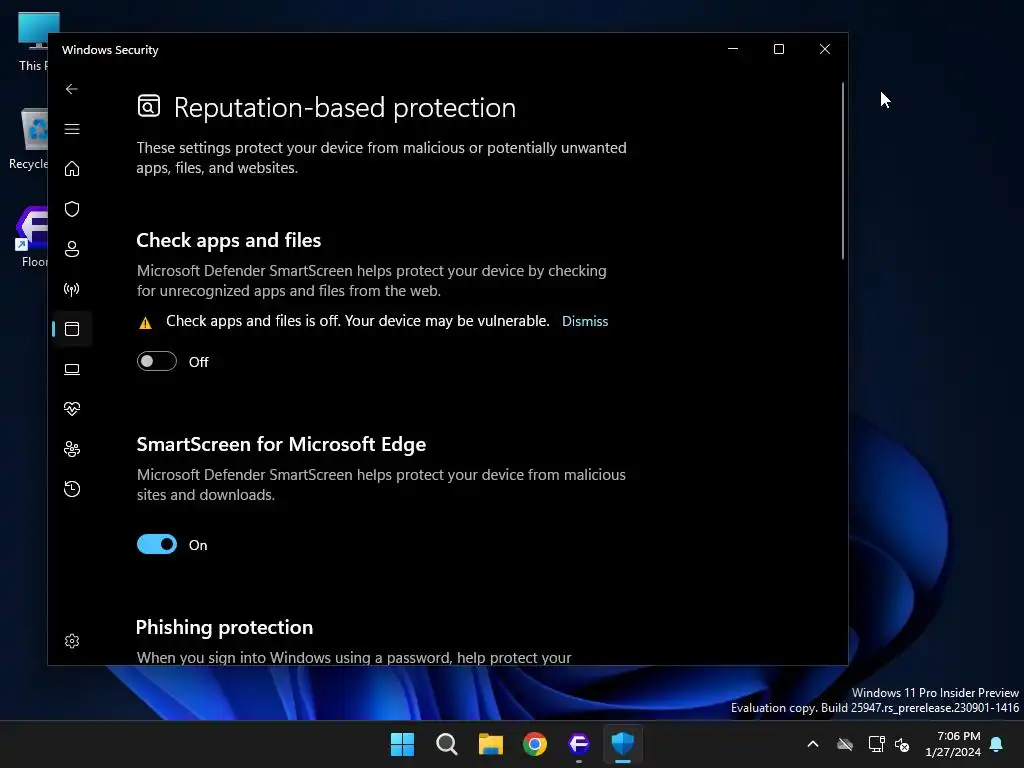Open Windows Security settings gear
This screenshot has height=768, width=1024.
[72, 641]
